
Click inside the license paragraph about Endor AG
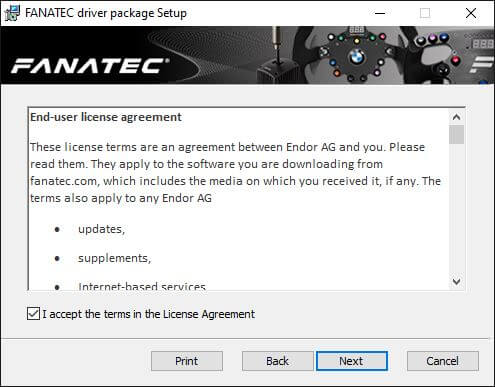click(x=235, y=172)
